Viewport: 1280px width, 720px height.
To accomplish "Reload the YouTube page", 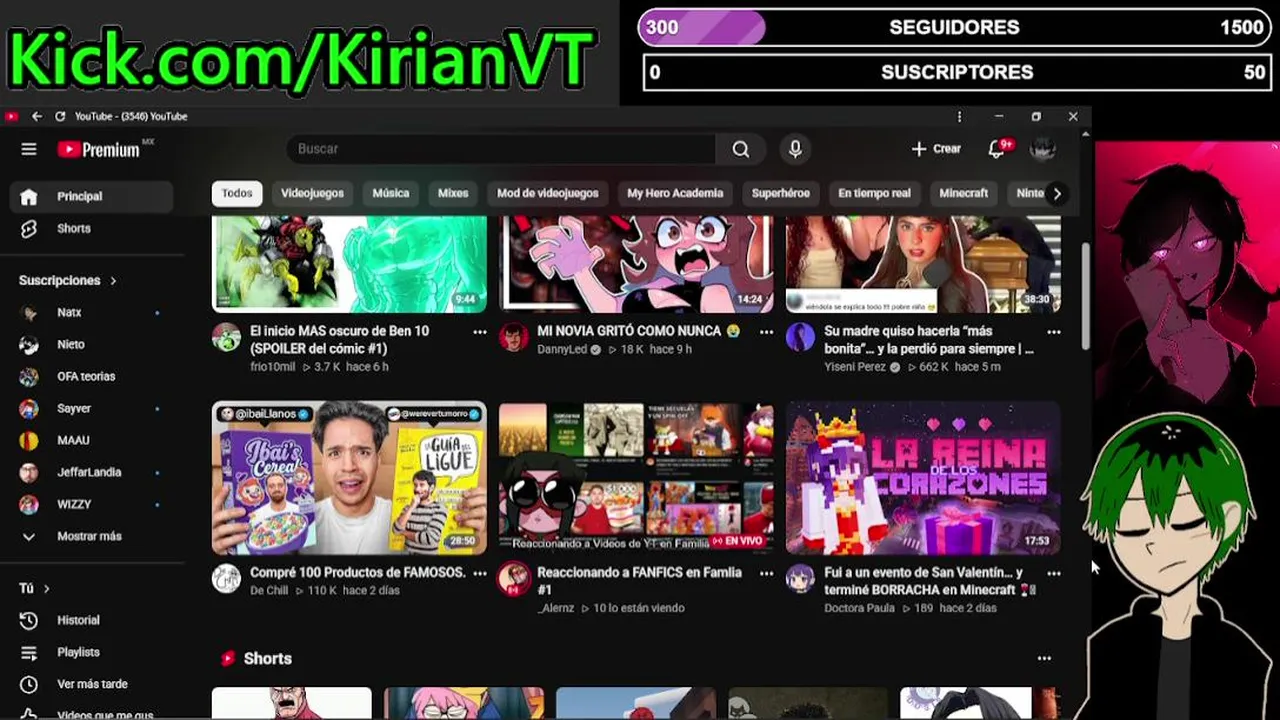I will (60, 116).
